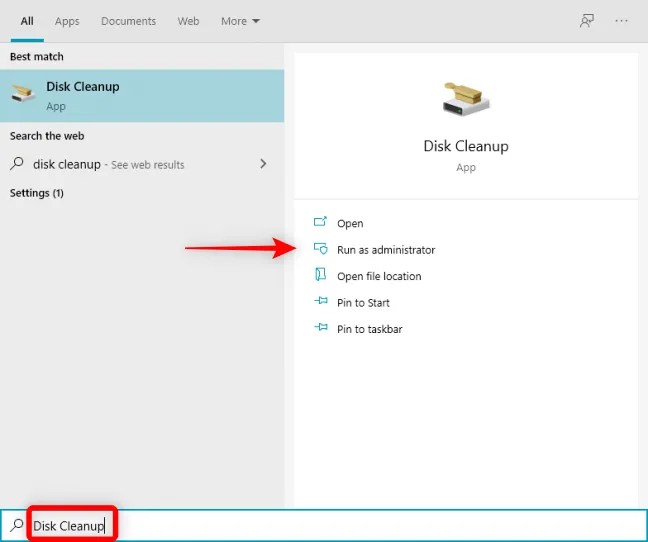
Task: Click the Pin to Start pin icon
Action: 321,301
